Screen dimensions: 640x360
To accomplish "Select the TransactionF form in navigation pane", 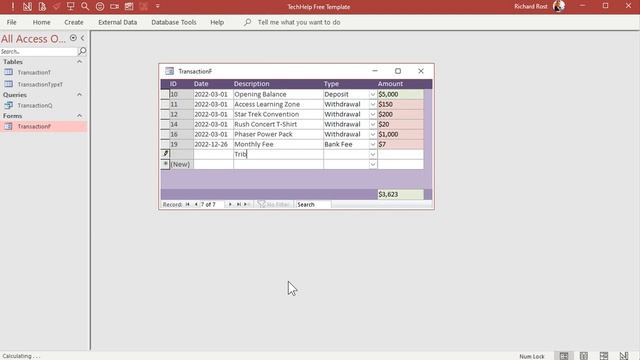I will (43, 127).
